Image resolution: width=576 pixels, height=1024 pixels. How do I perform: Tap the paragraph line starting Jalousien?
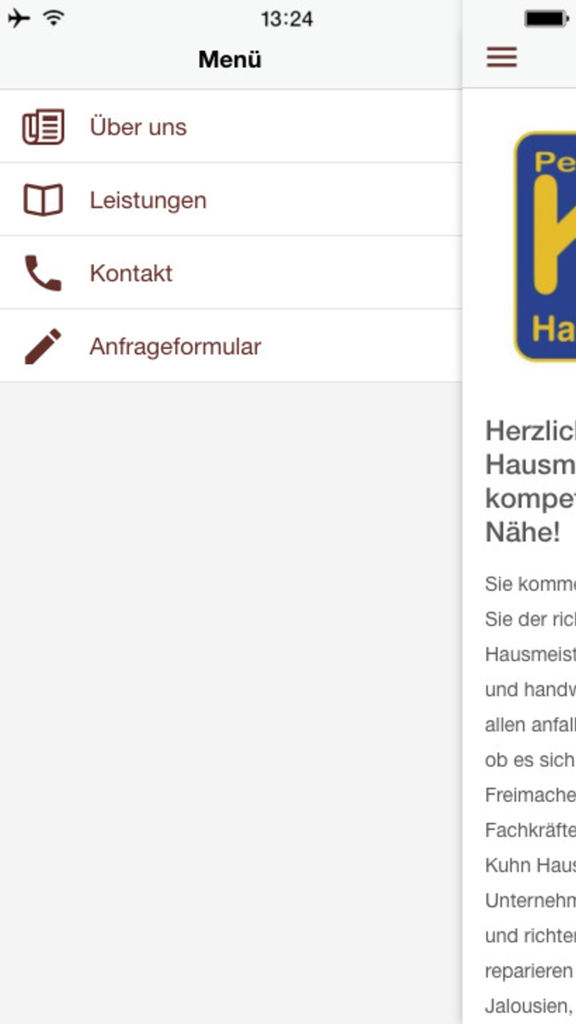[x=530, y=1006]
